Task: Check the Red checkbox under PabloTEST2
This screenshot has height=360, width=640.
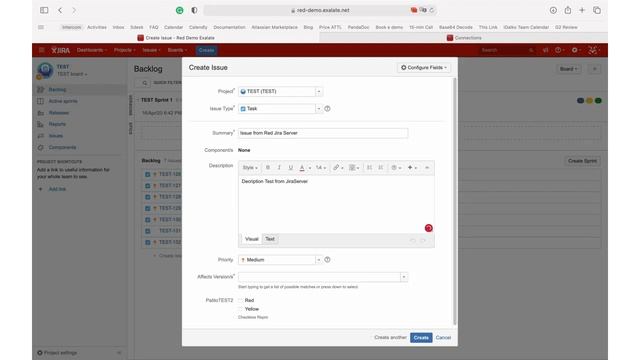Action: 240,300
